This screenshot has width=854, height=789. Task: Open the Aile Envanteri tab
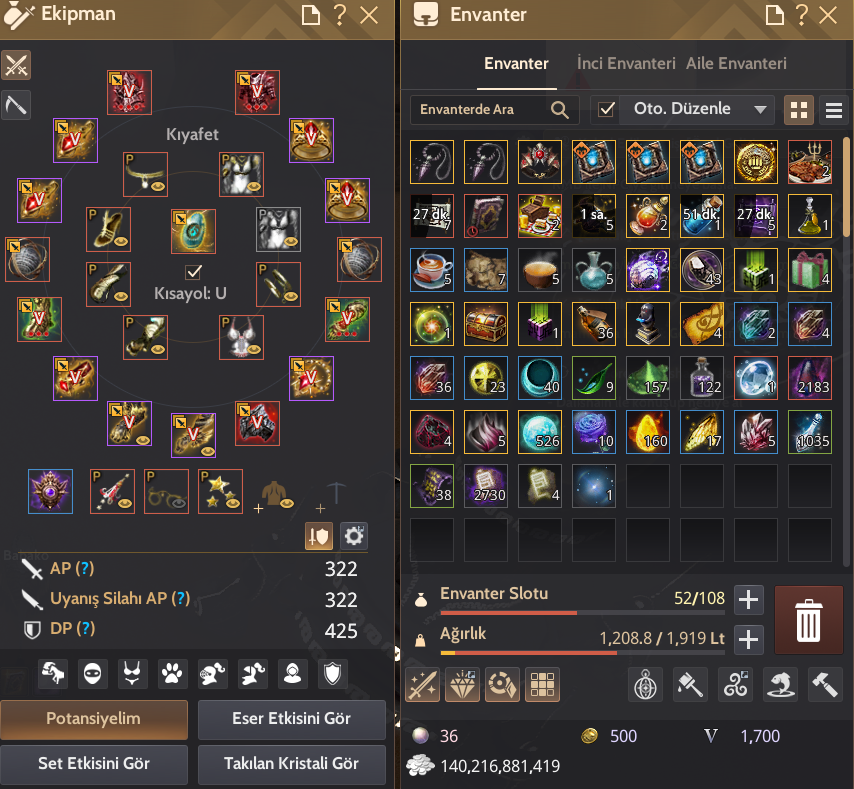[736, 63]
